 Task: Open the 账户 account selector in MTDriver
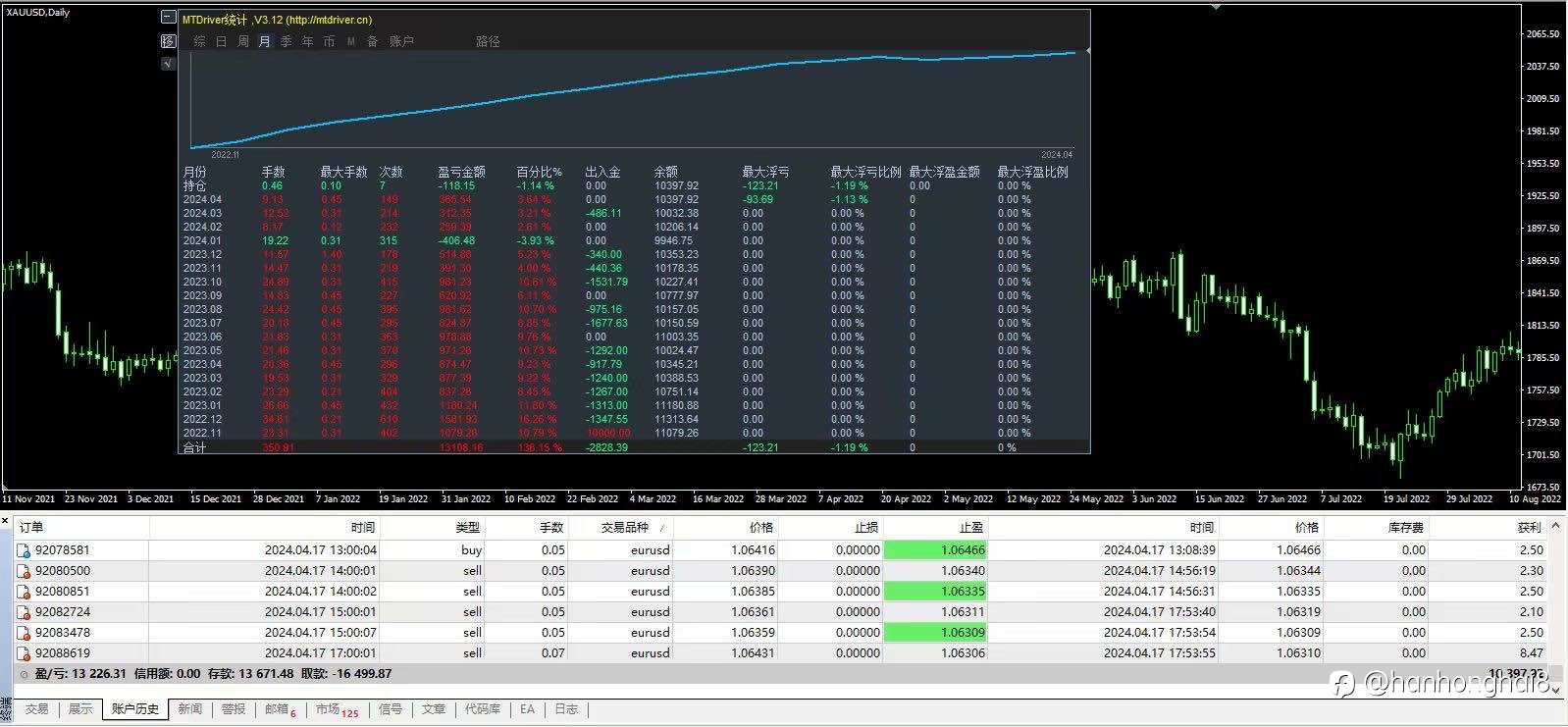(401, 41)
